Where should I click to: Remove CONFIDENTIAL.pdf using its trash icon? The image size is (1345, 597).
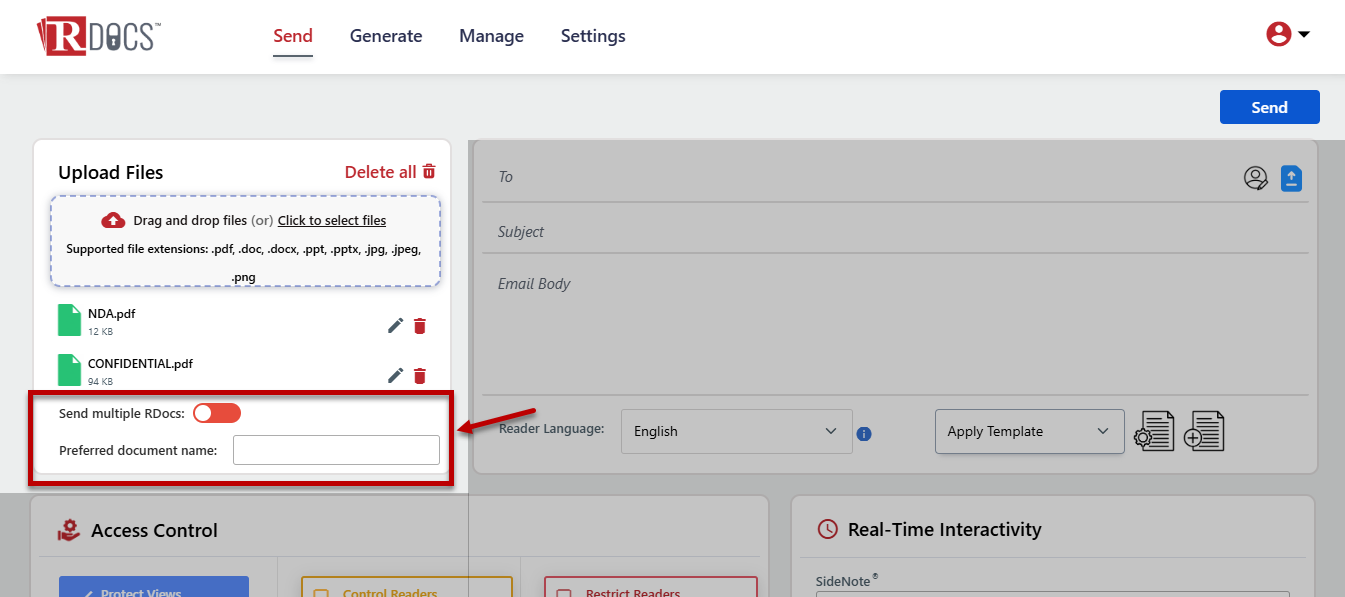click(x=420, y=375)
